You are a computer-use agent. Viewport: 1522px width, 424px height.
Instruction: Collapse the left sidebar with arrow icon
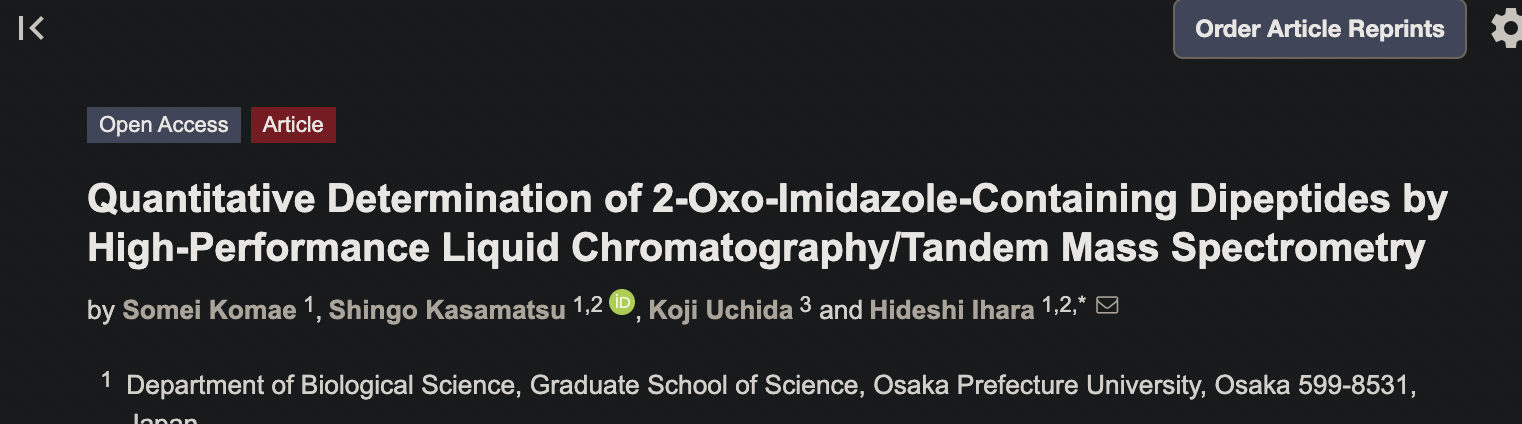(31, 28)
